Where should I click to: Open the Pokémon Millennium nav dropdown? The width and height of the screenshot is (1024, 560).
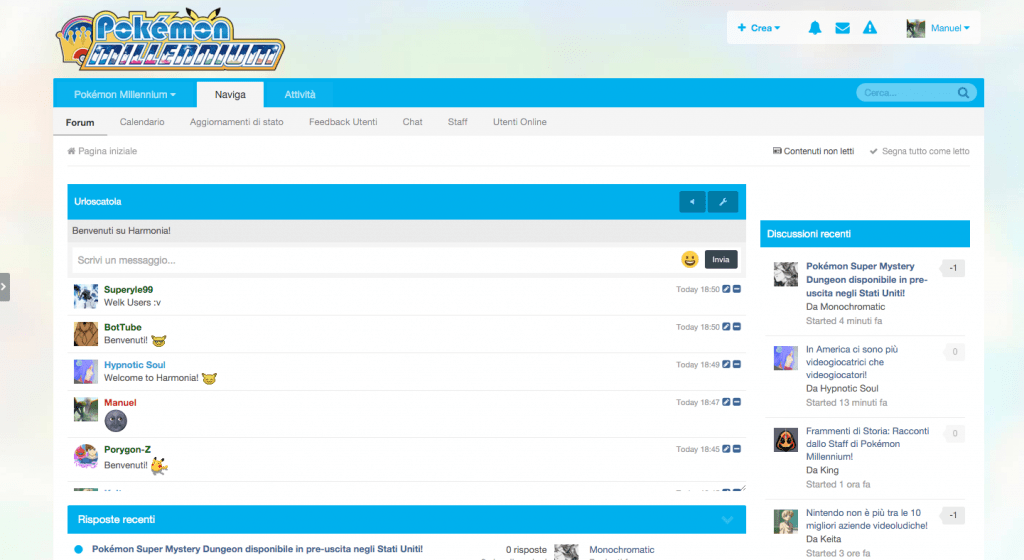click(x=125, y=95)
